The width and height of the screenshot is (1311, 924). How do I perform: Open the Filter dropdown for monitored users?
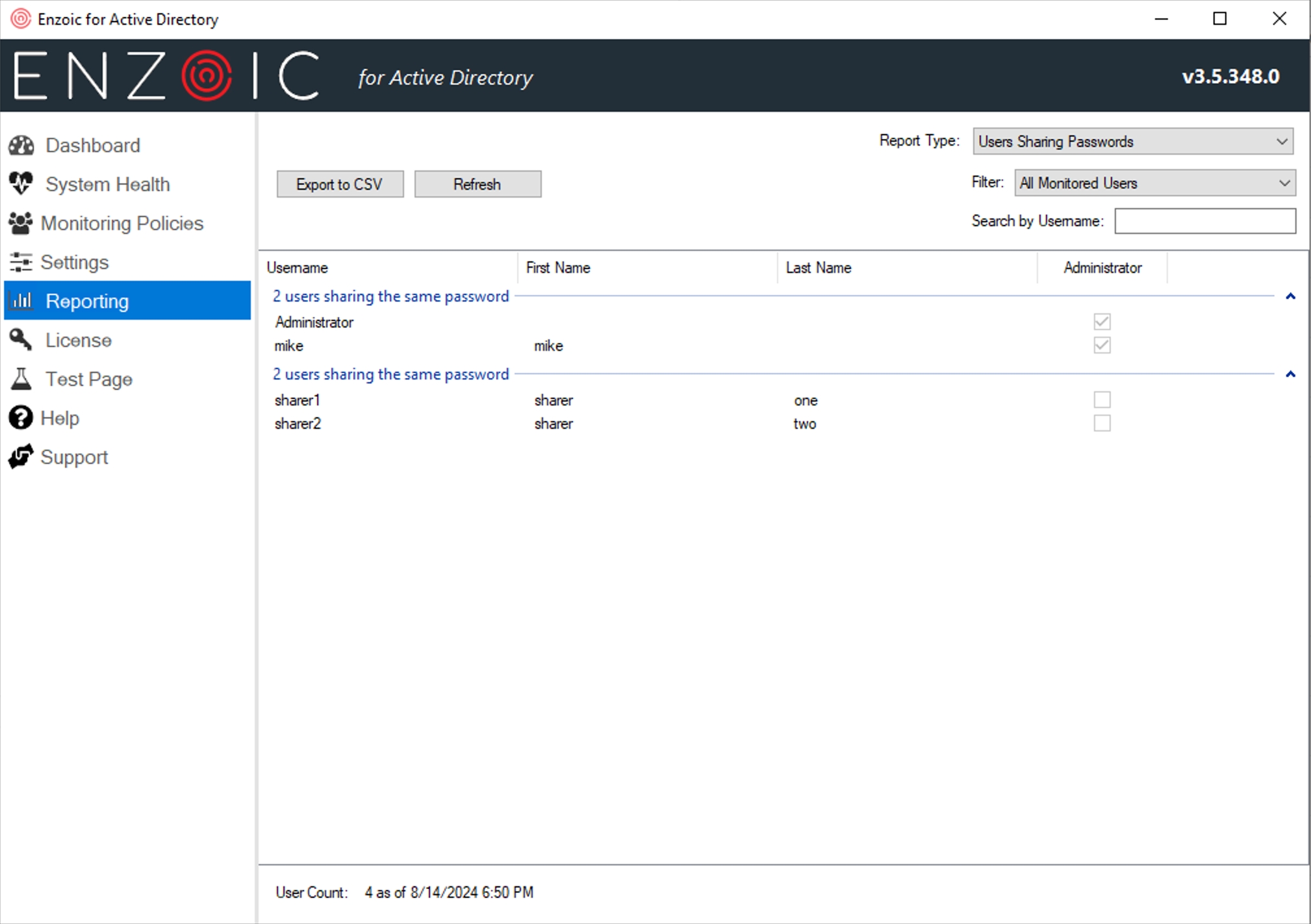pos(1154,183)
